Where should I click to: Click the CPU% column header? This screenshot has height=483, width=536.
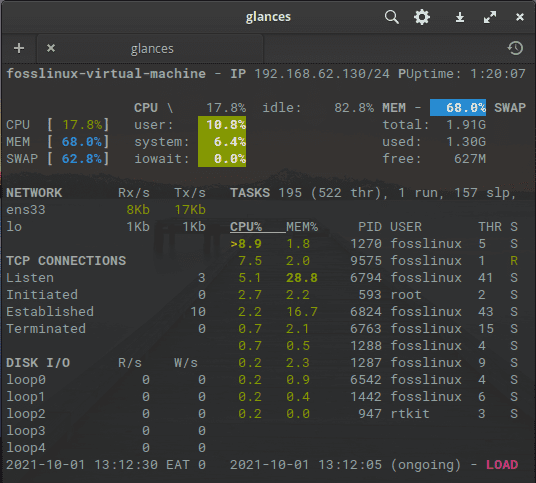click(246, 227)
